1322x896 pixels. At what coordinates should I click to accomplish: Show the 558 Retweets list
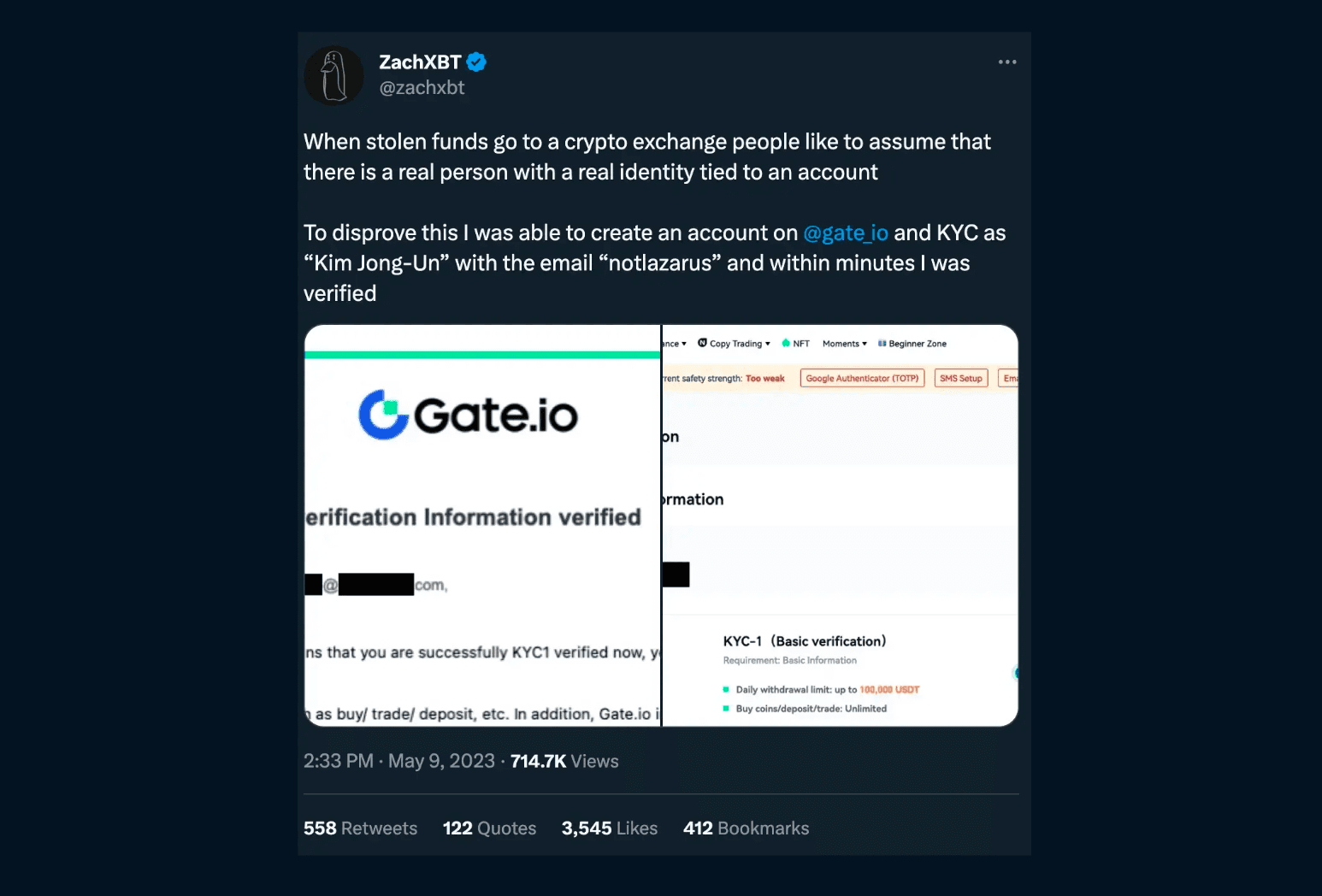point(360,828)
